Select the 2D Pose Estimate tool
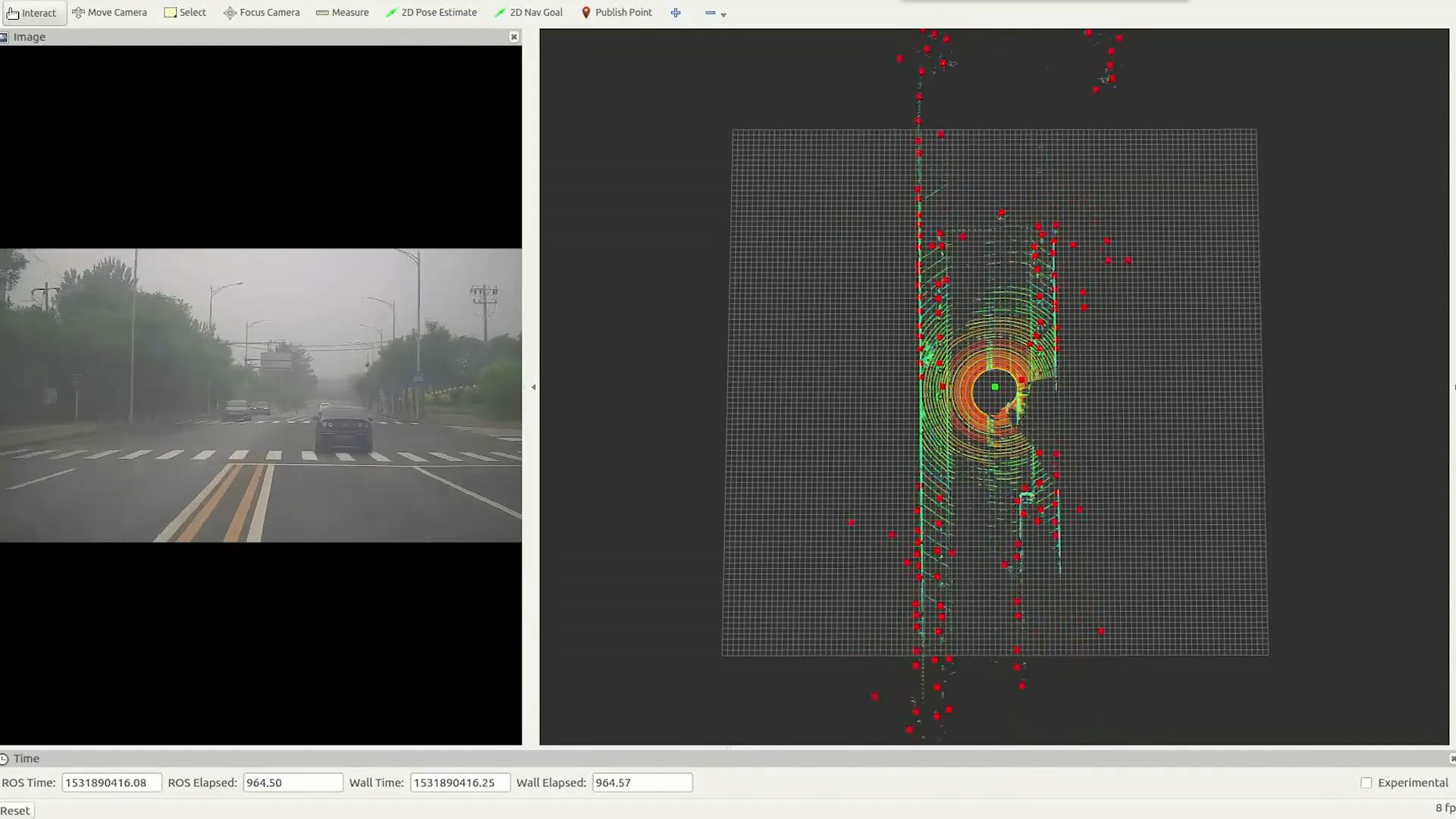1456x819 pixels. point(431,13)
